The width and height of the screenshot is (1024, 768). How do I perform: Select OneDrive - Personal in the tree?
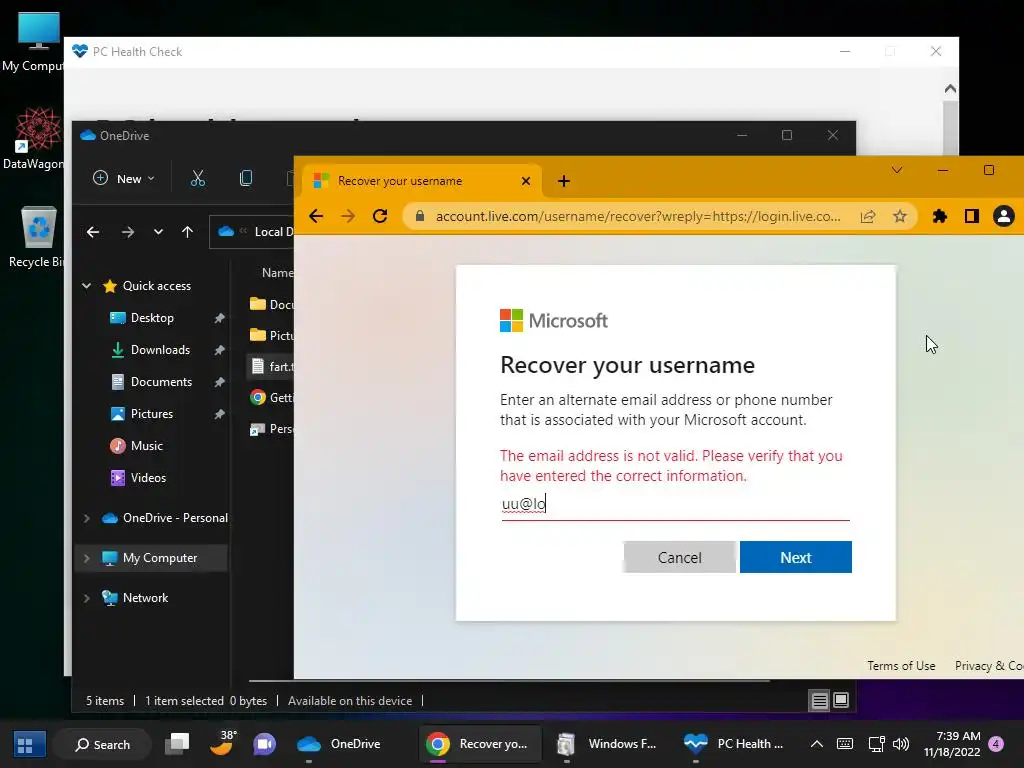coord(175,518)
